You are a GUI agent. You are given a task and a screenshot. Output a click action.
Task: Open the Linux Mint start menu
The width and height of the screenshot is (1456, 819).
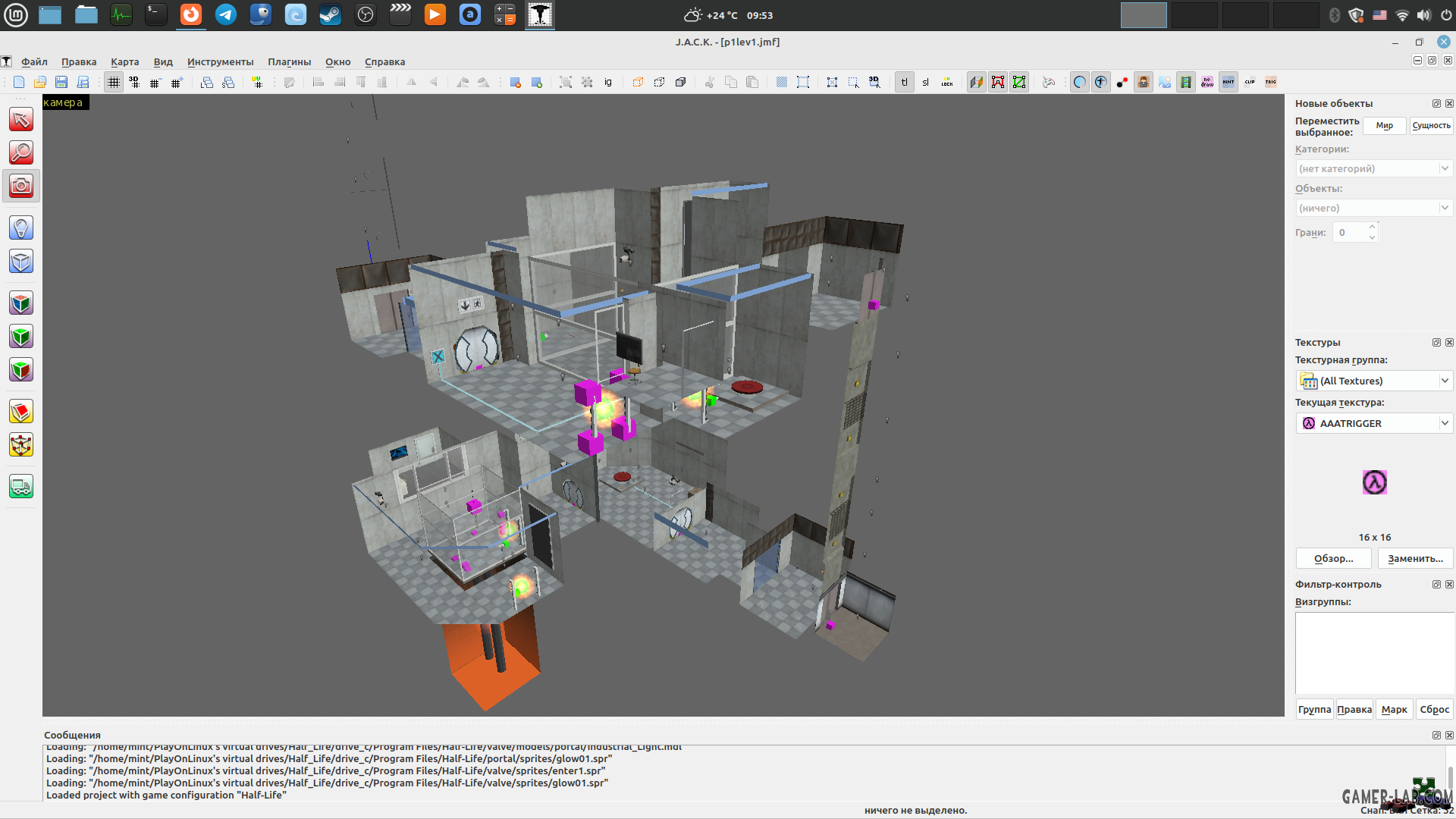pos(16,14)
